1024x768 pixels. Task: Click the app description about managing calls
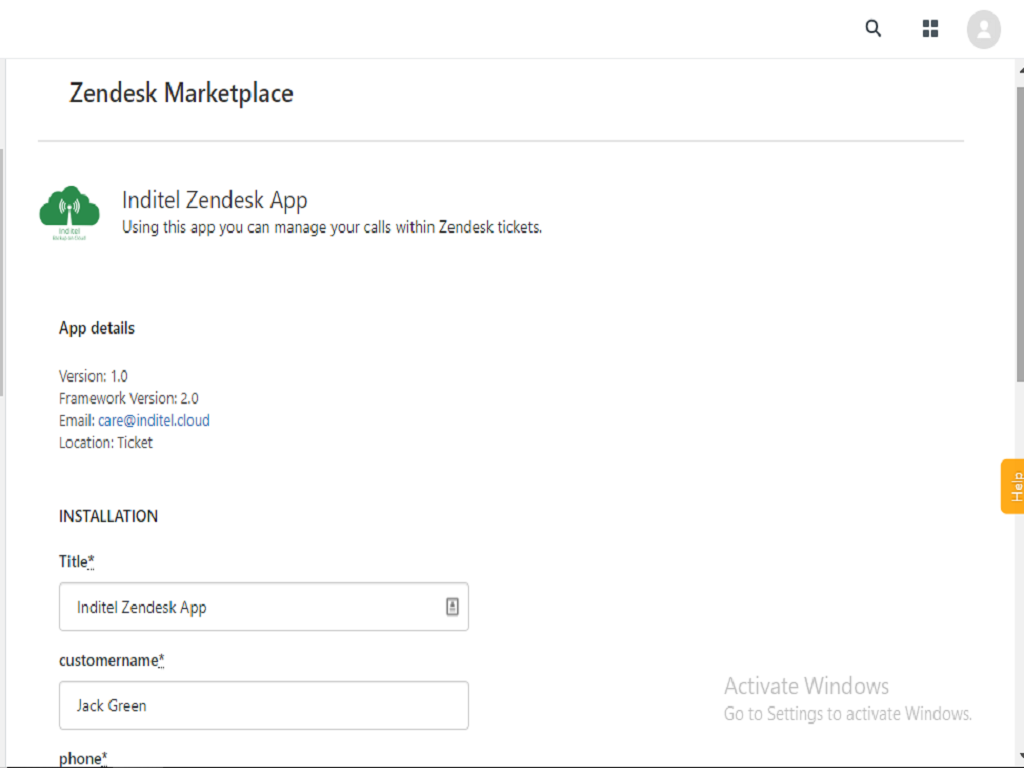331,227
